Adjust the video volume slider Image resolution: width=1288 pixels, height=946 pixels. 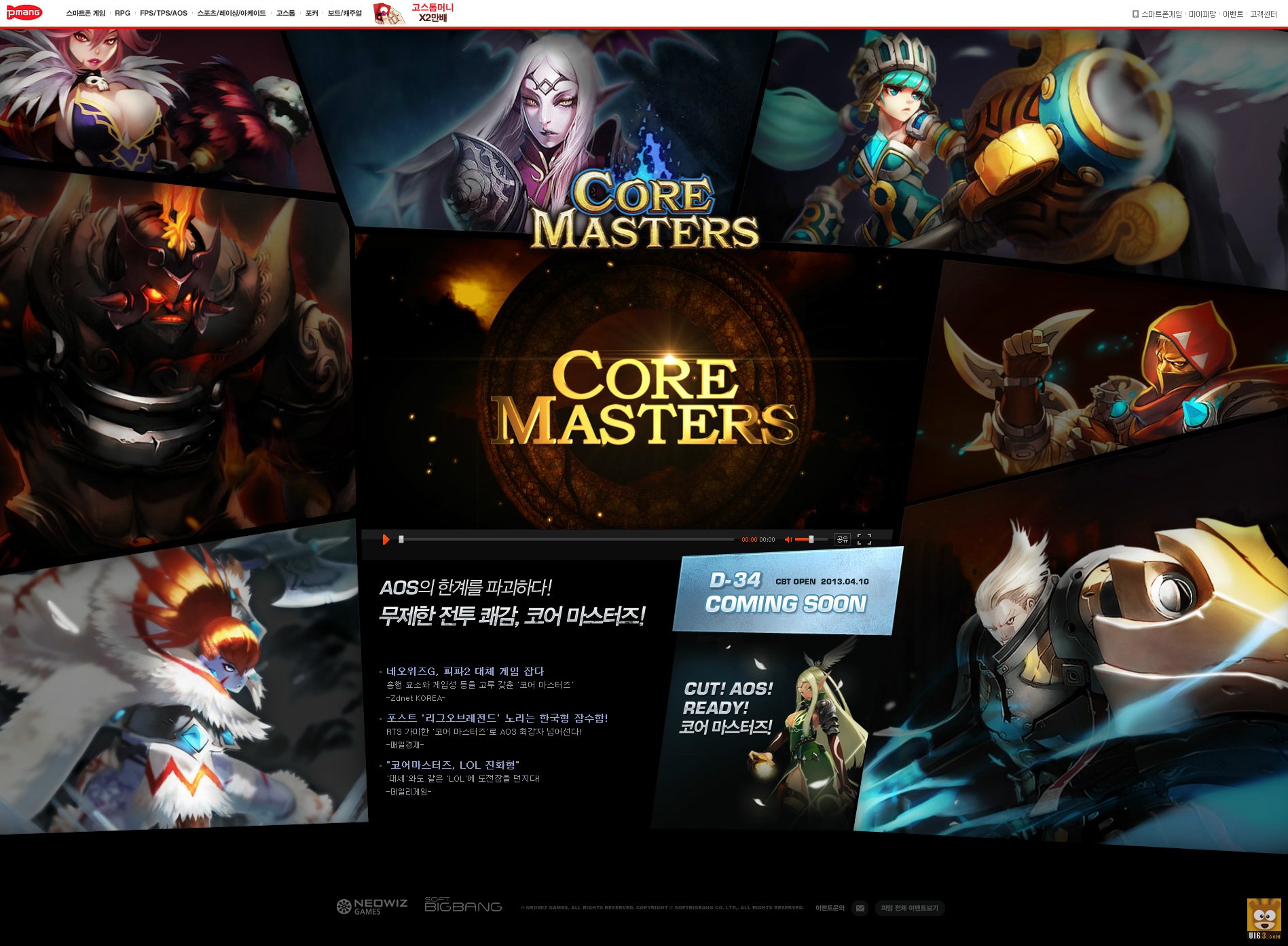811,539
